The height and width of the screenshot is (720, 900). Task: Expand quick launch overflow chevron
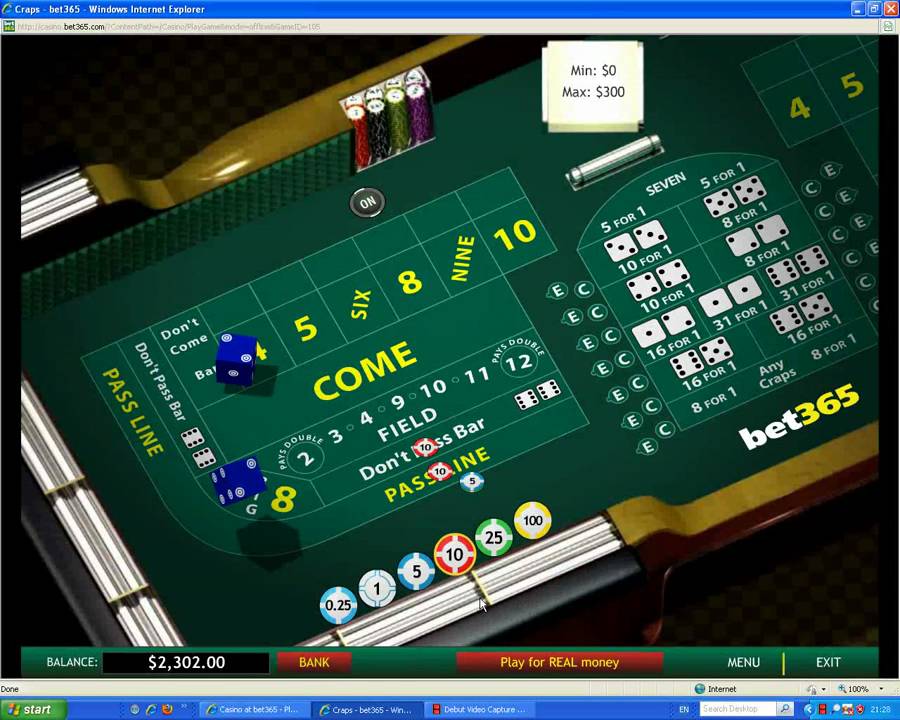click(185, 706)
